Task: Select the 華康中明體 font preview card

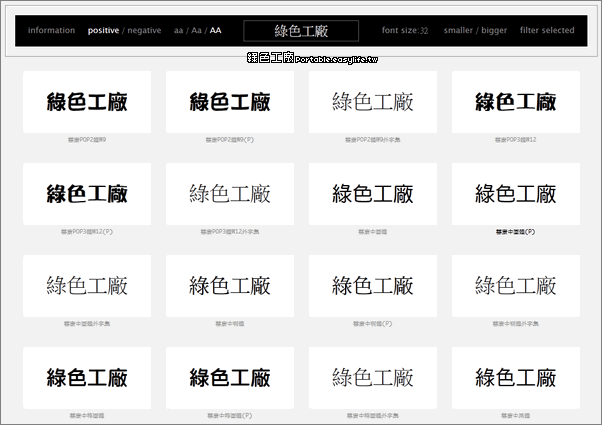Action: tap(230, 286)
